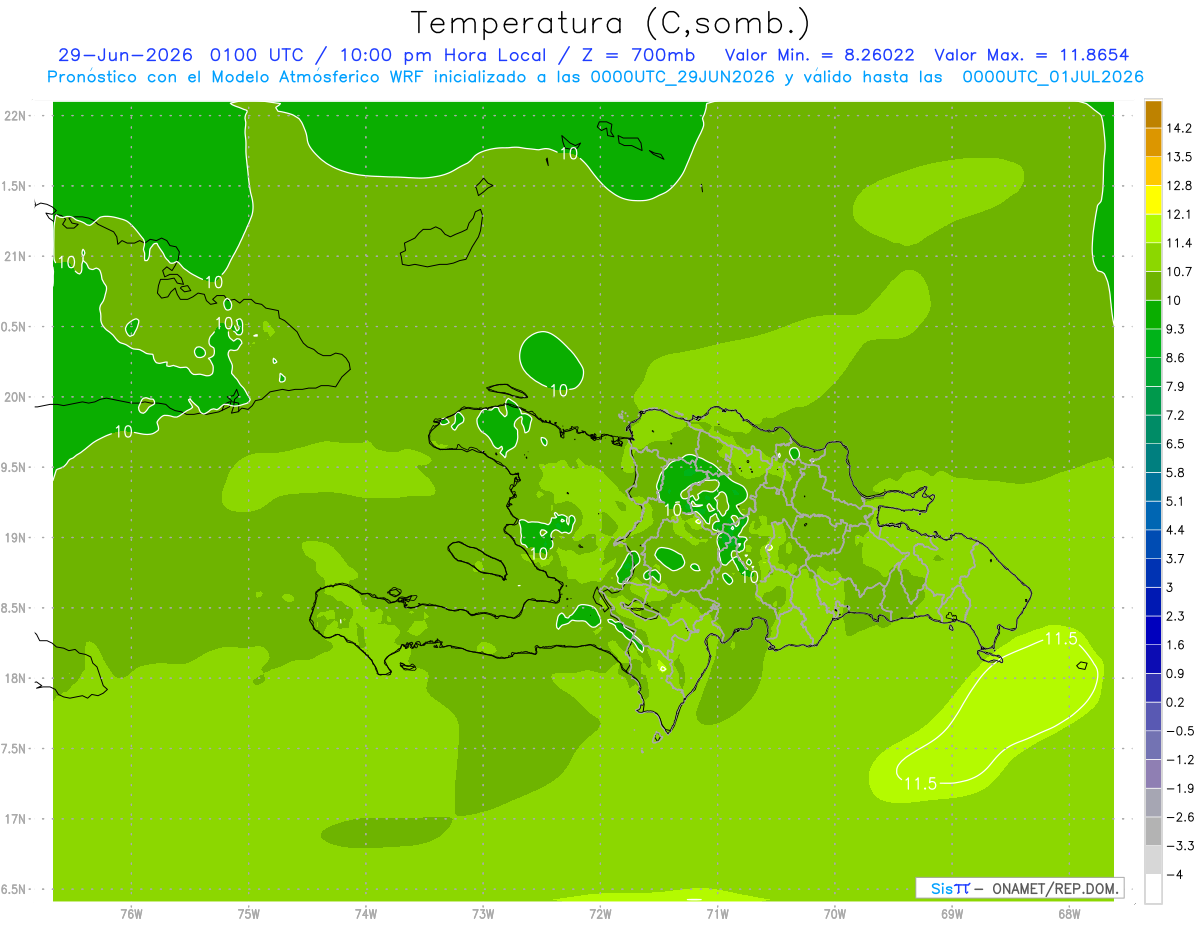Click the "10.7" colorbar value
This screenshot has width=1200, height=927.
point(1179,272)
